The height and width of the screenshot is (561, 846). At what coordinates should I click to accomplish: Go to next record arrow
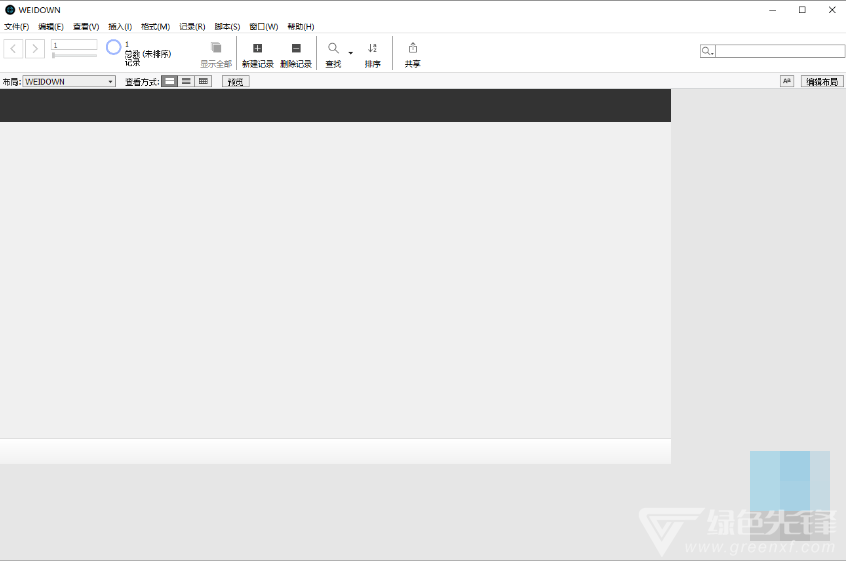click(35, 49)
